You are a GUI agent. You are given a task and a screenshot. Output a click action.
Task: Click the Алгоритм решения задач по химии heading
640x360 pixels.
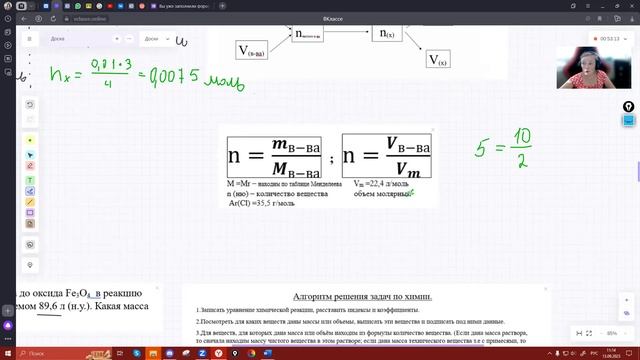[362, 296]
